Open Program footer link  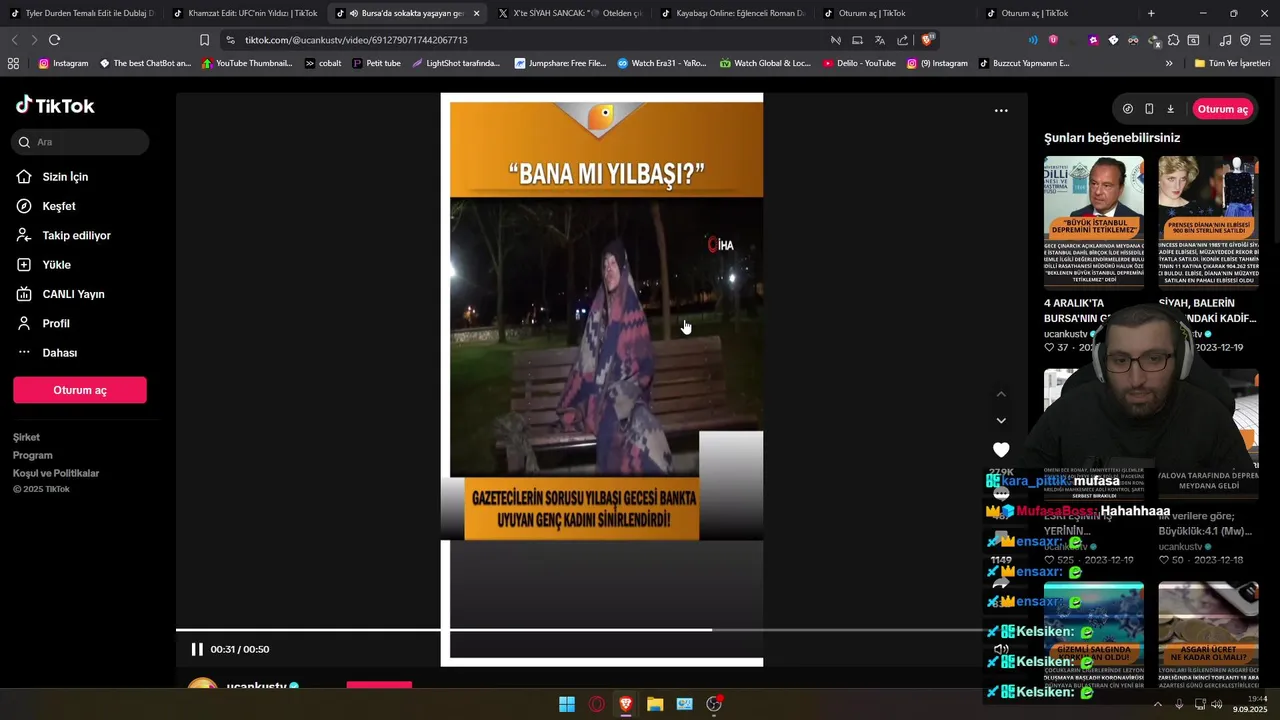[32, 455]
